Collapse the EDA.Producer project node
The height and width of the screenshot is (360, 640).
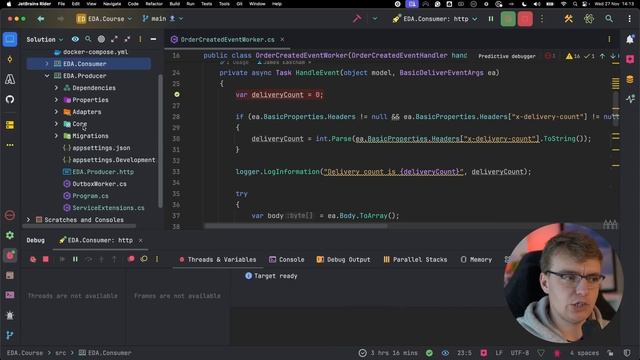(47, 76)
